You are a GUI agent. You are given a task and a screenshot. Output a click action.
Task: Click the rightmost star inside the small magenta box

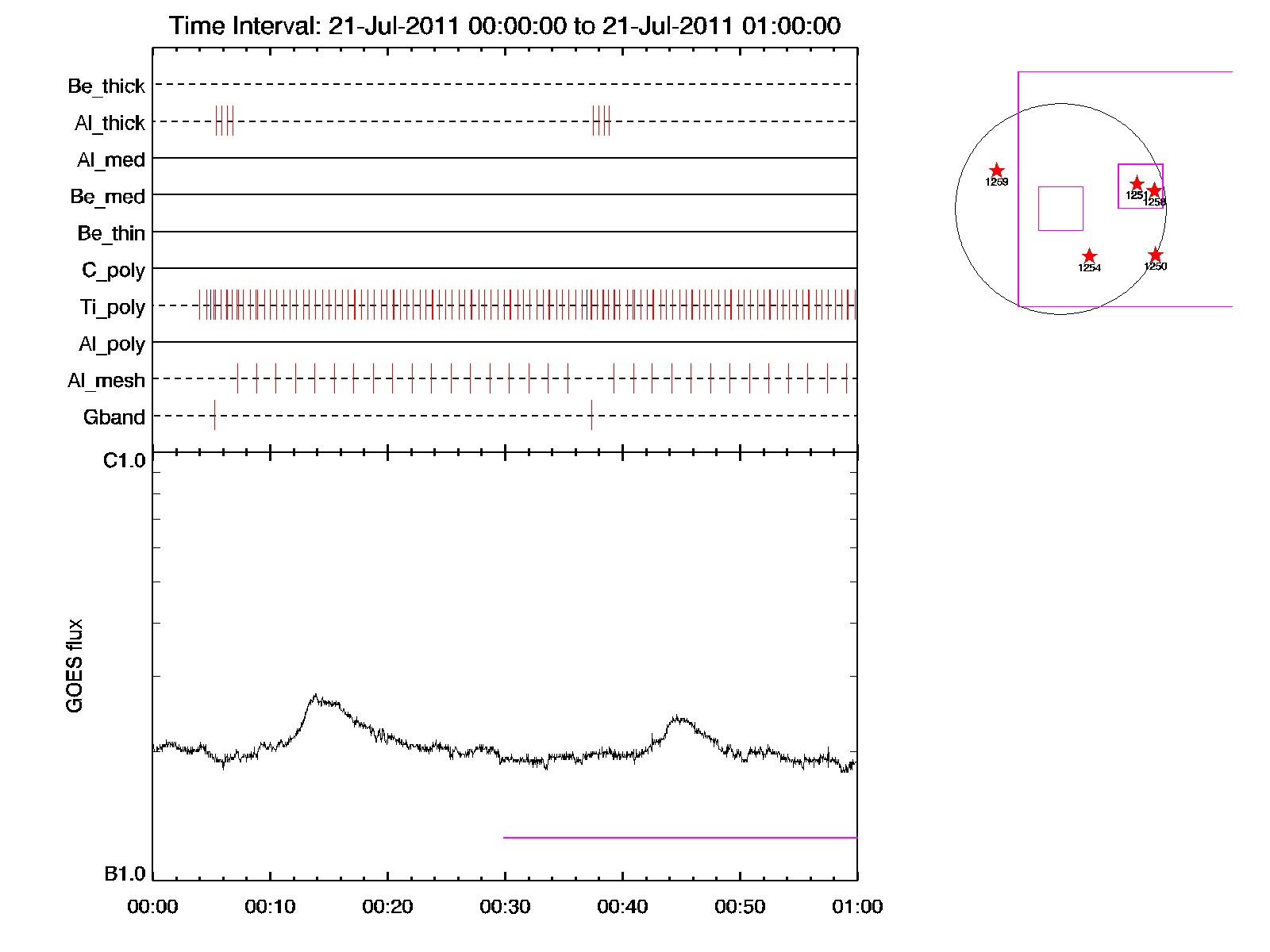click(x=1154, y=190)
